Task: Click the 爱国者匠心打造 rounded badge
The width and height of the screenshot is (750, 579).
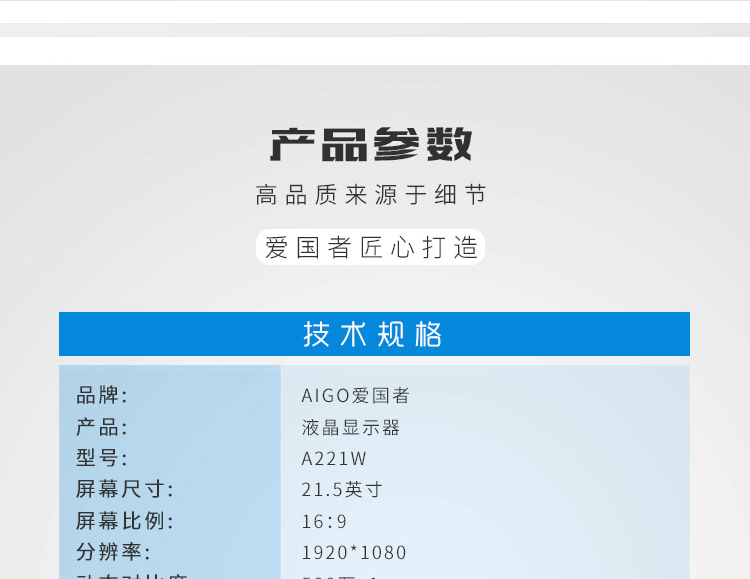Action: [x=371, y=247]
